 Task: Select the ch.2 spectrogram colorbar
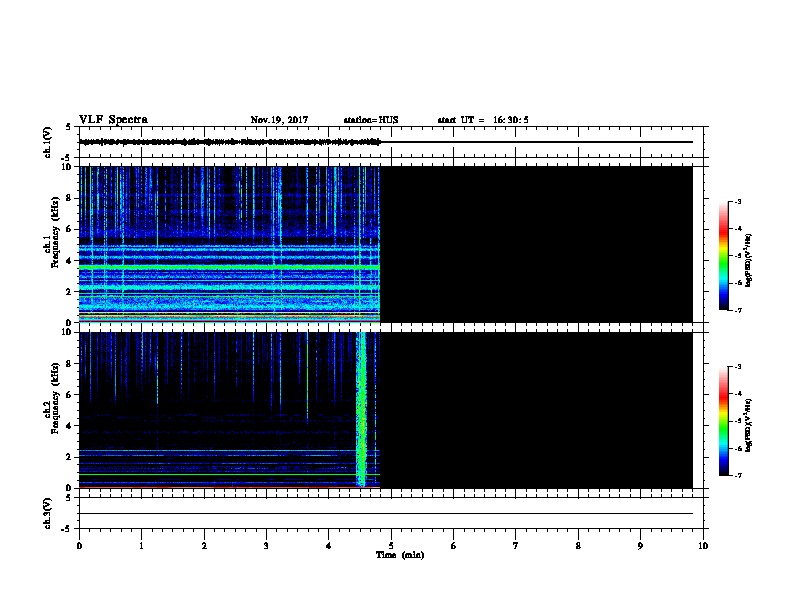pos(723,421)
